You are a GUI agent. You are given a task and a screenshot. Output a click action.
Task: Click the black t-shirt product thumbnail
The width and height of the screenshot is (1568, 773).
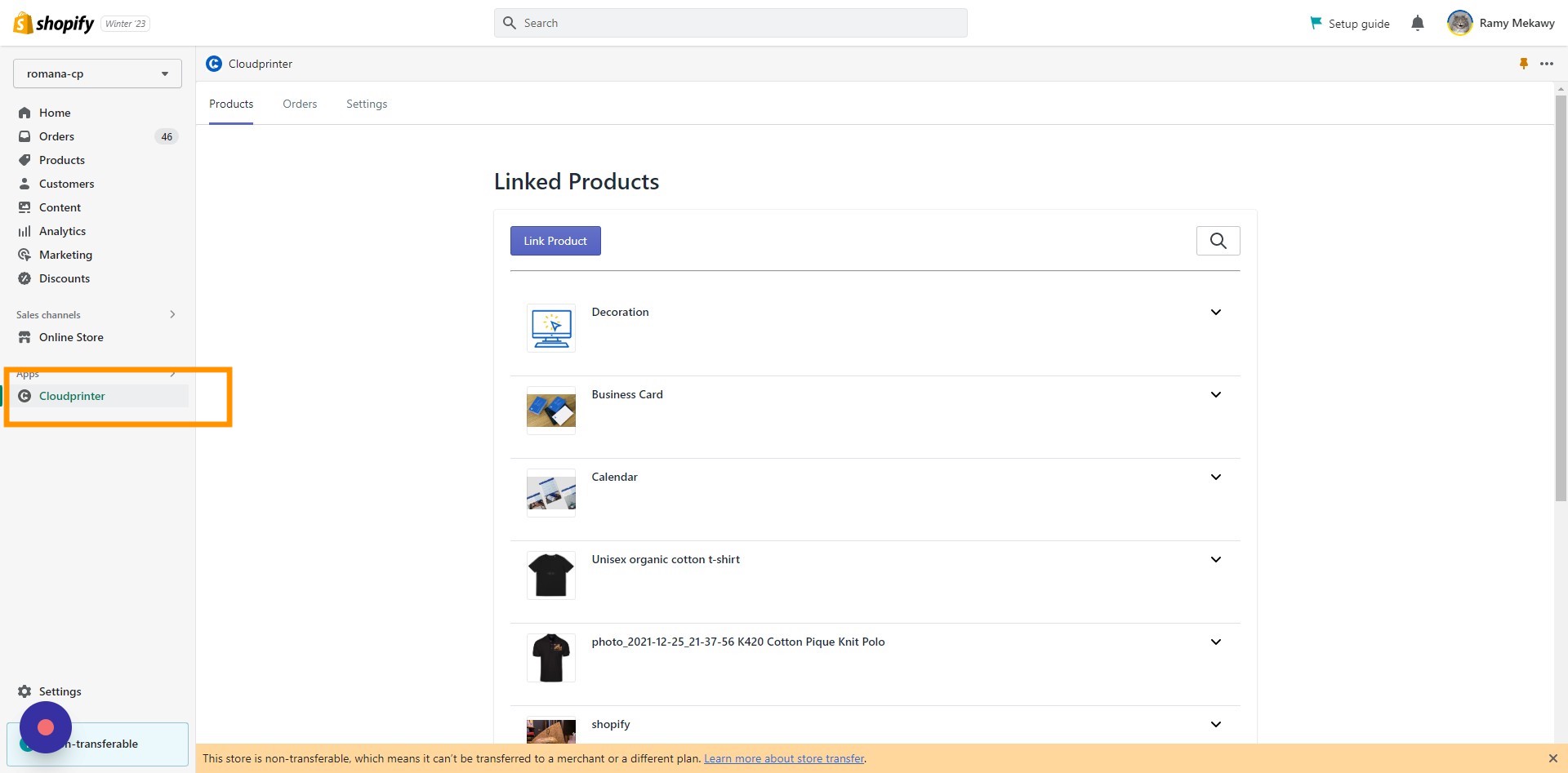tap(551, 575)
